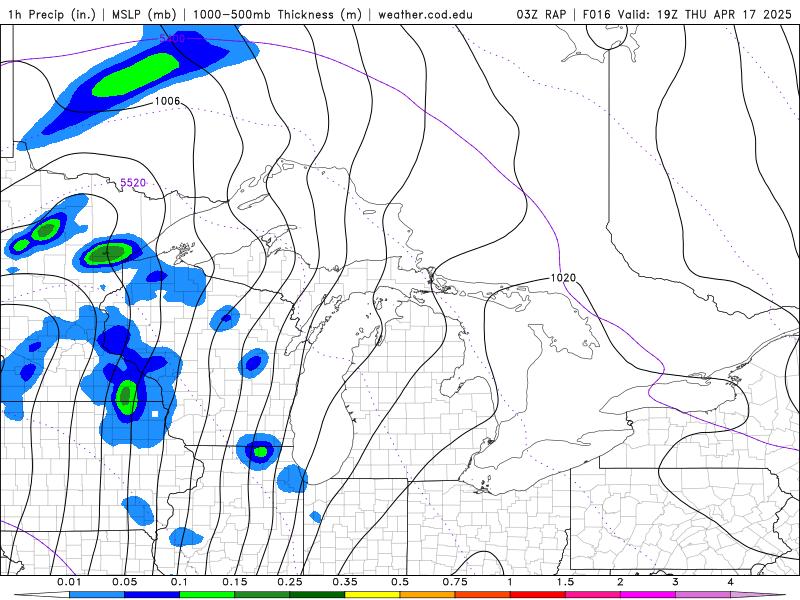The image size is (800, 600).
Task: Click the '03Z RAP' model run label
Action: tap(541, 14)
